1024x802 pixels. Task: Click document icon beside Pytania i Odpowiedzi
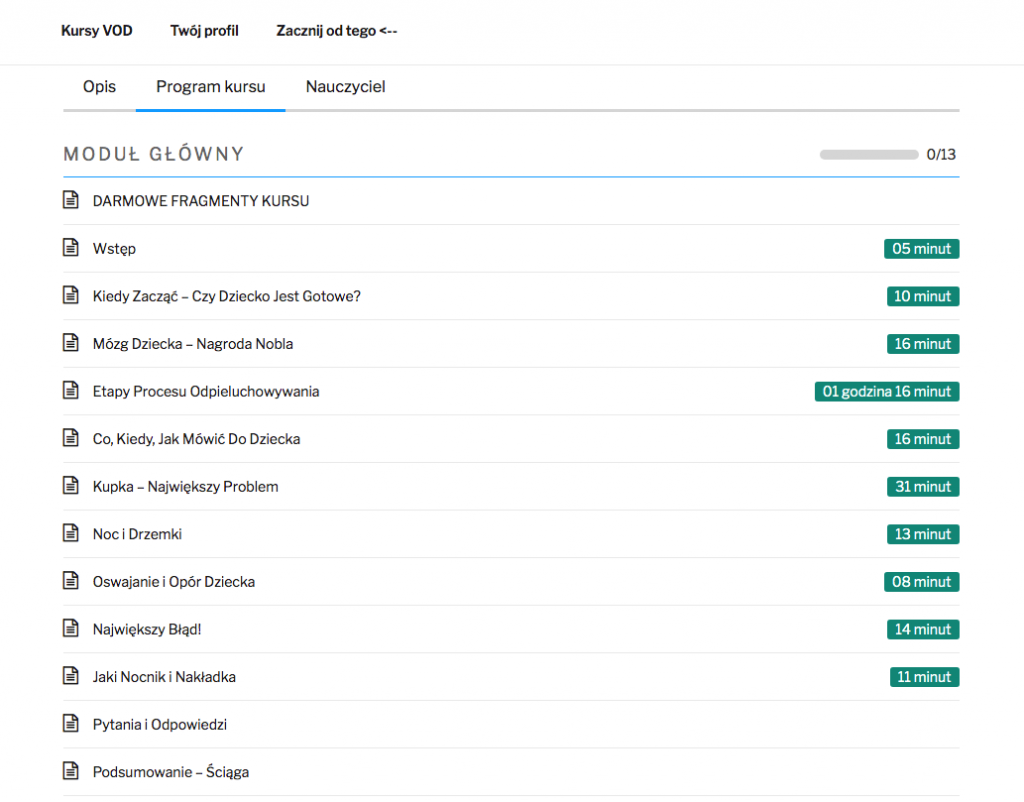click(71, 724)
